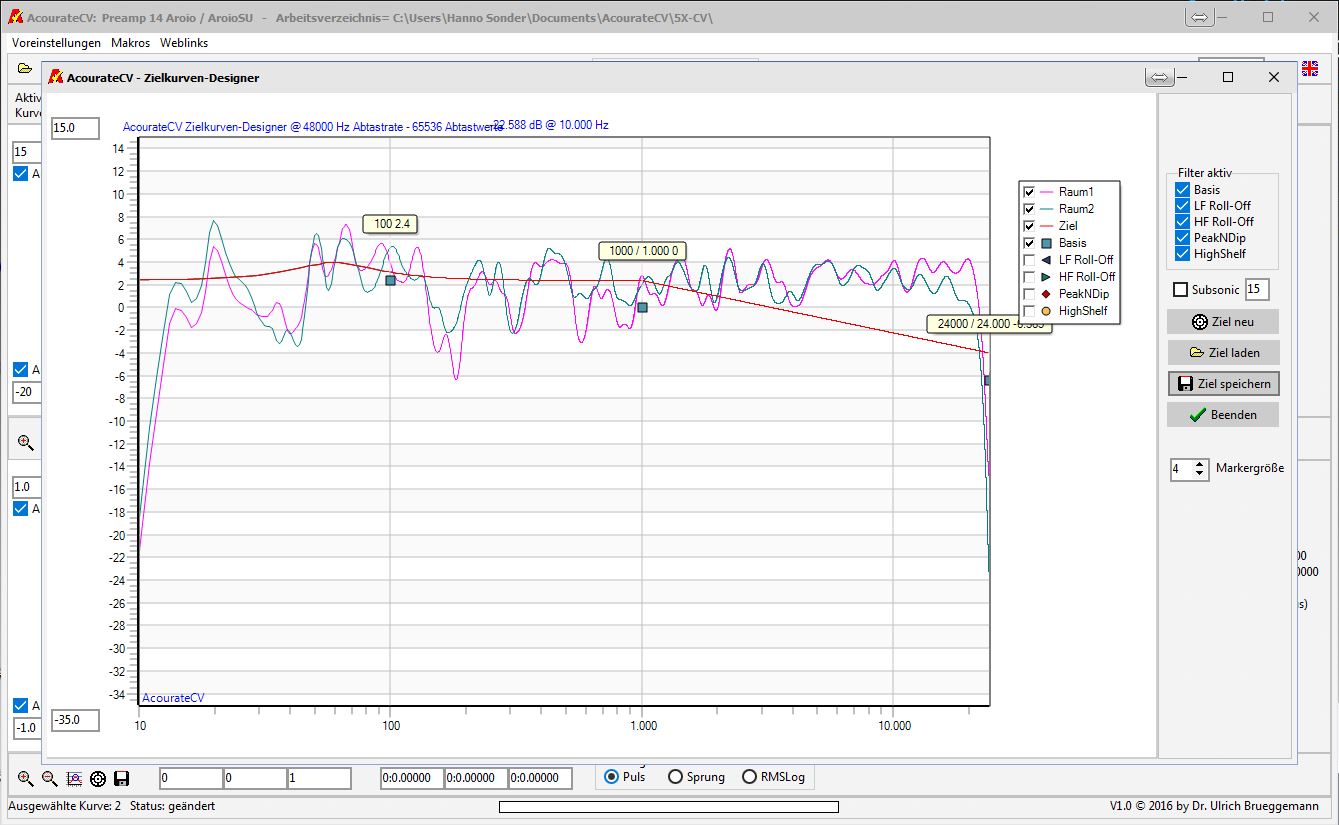Select the Basis marker at 24000 Hz
This screenshot has height=825, width=1339.
[987, 380]
